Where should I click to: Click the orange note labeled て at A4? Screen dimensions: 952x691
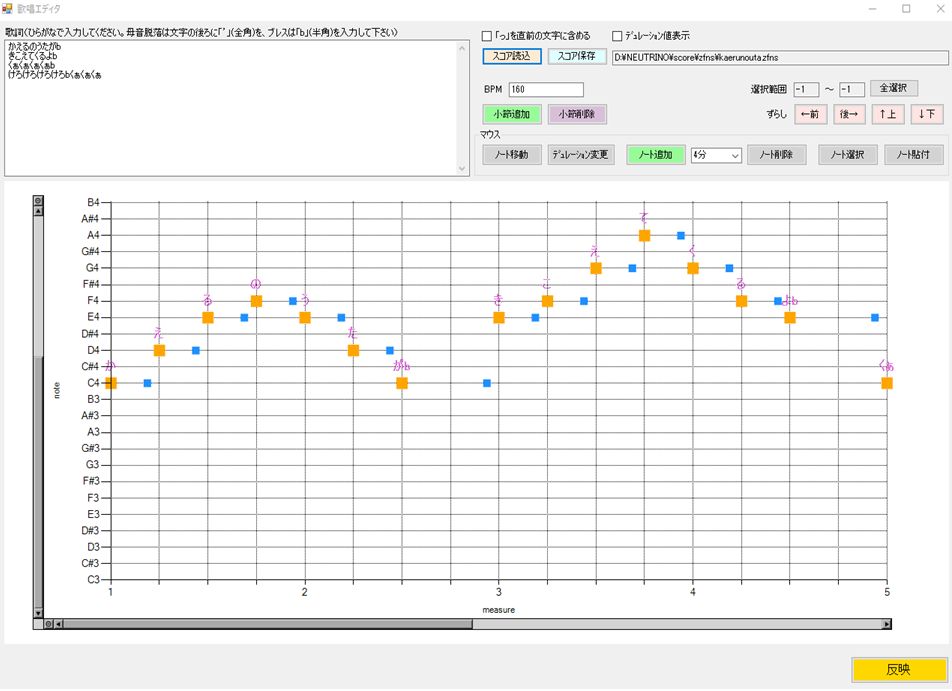[x=645, y=235]
